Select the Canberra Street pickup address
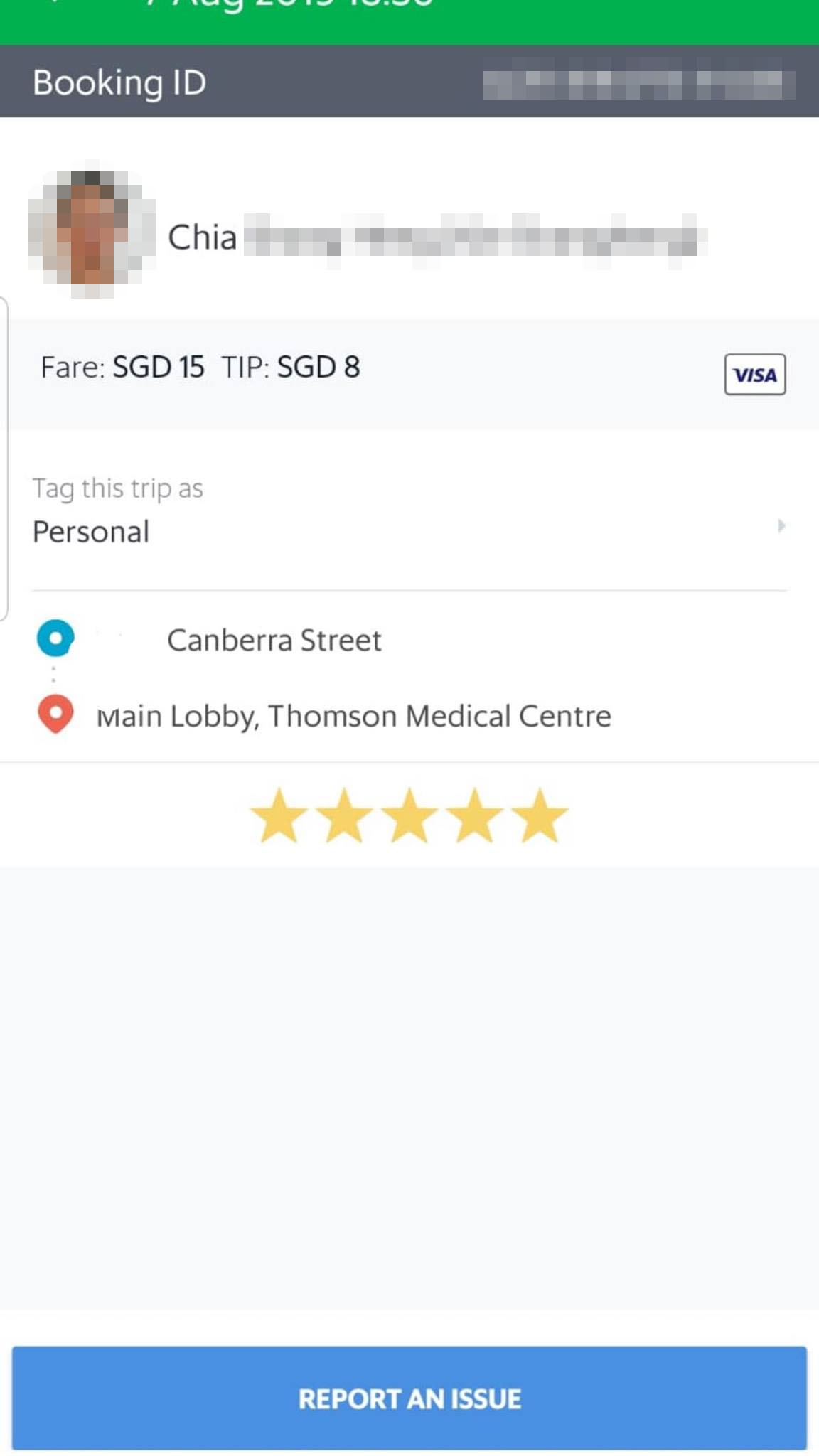The width and height of the screenshot is (819, 1456). pos(274,640)
